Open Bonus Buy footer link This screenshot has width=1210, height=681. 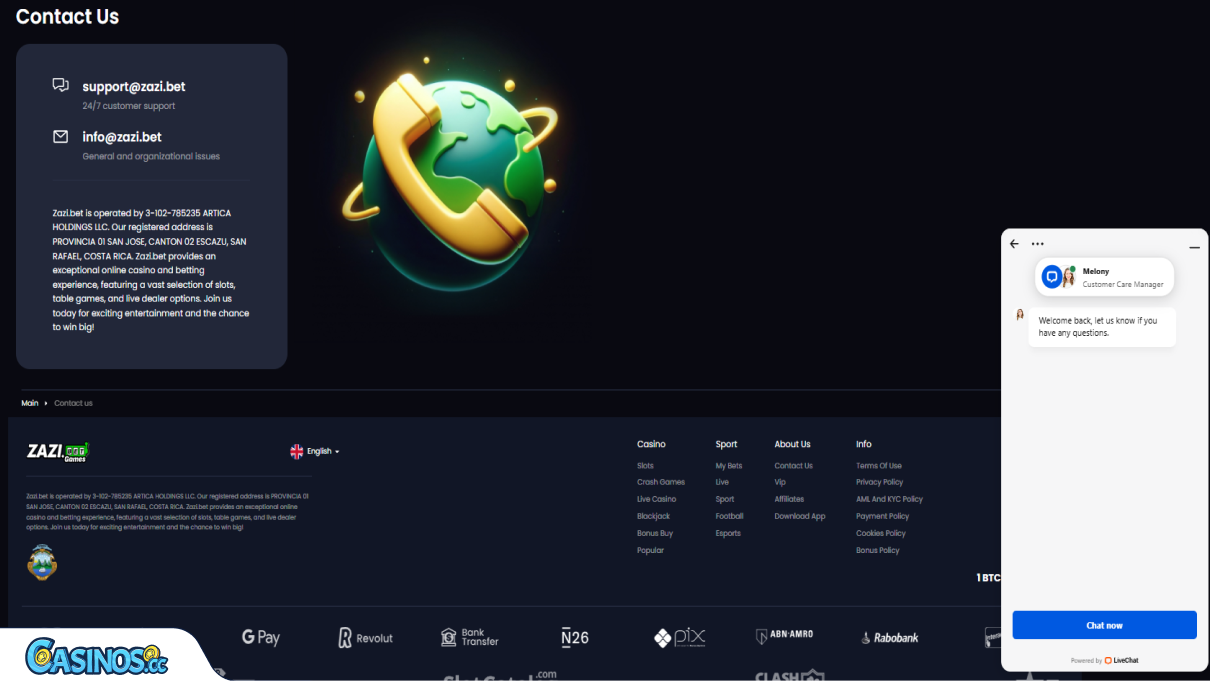coord(655,533)
